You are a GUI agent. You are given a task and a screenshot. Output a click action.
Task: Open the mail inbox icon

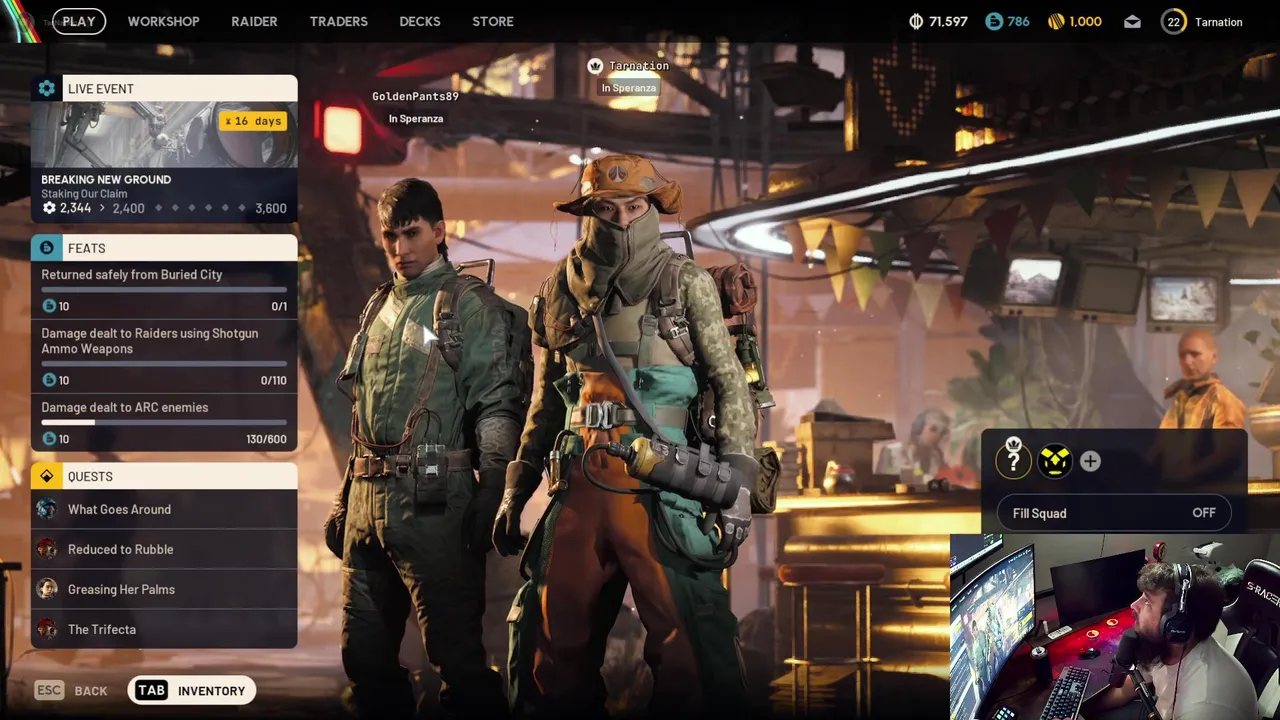[1132, 22]
